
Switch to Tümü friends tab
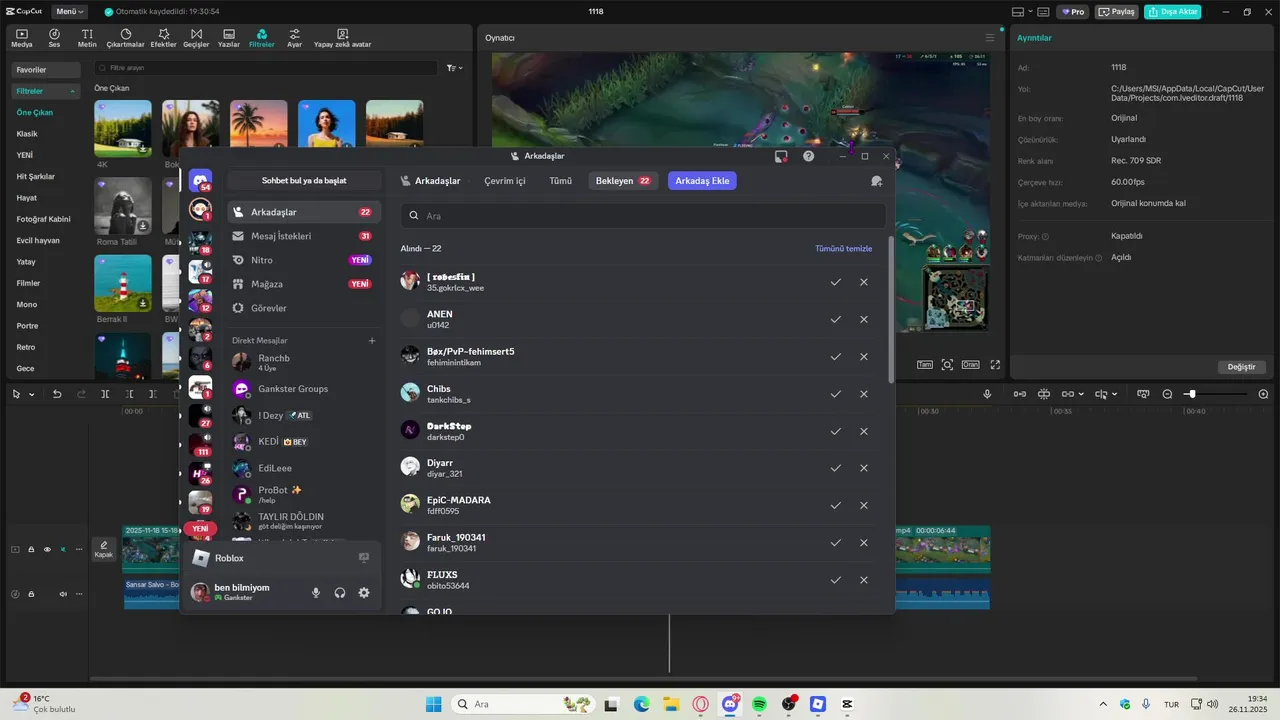click(x=560, y=181)
